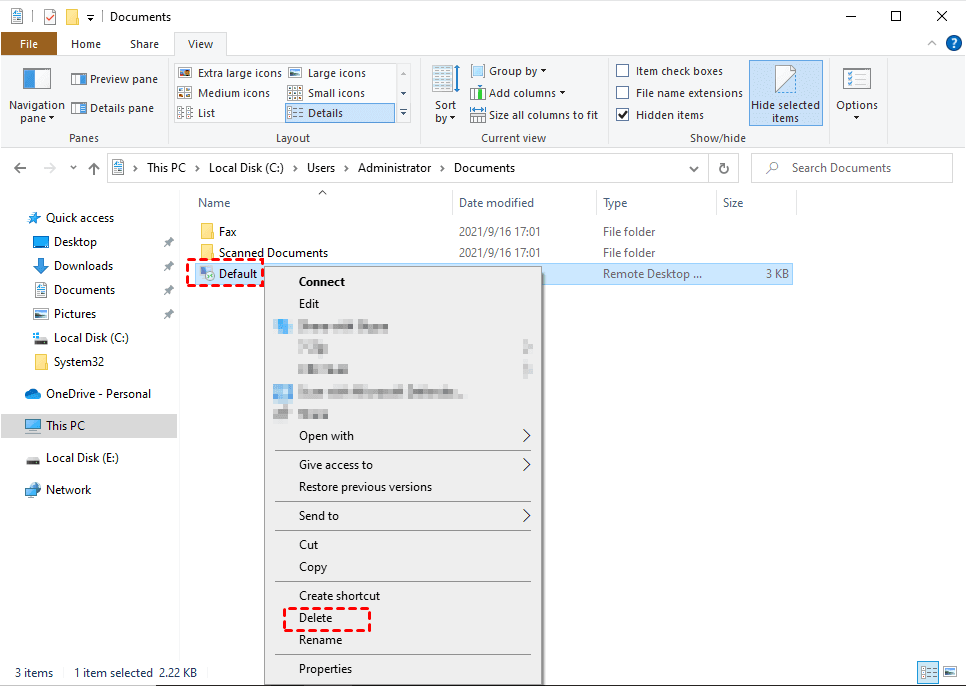This screenshot has height=686, width=966.
Task: Switch layout to List view
Action: point(197,113)
